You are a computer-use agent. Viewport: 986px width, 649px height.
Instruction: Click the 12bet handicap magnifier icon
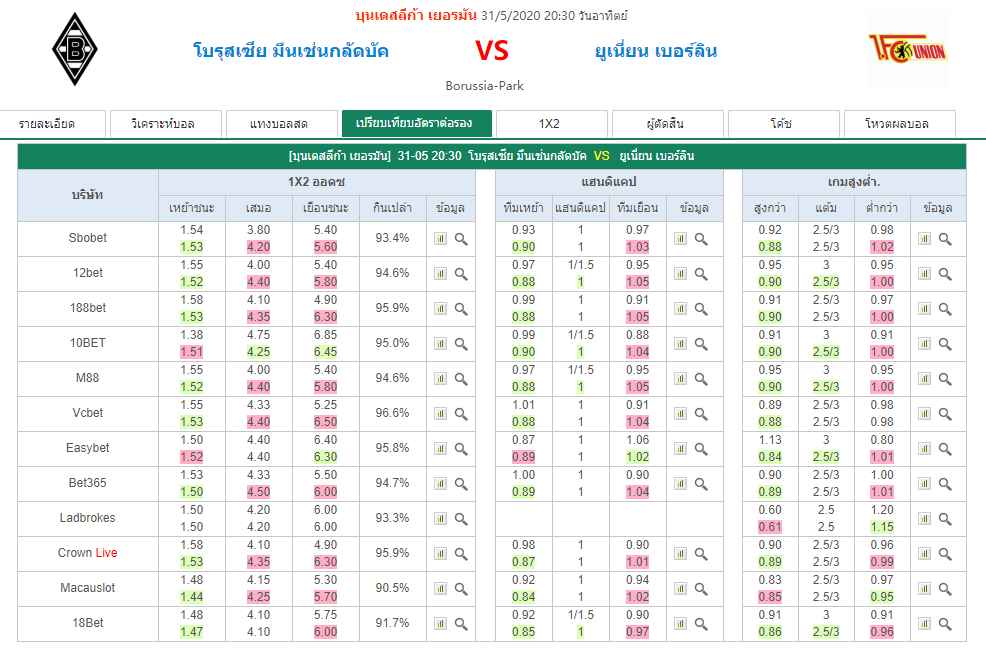point(701,274)
